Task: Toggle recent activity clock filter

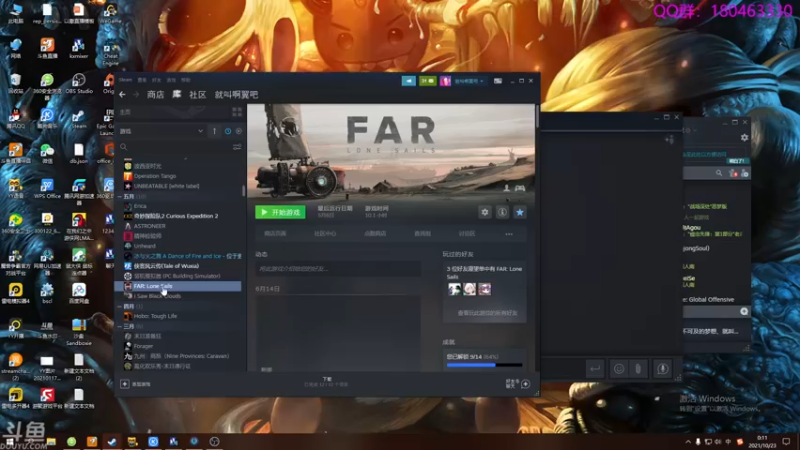Action: pos(228,131)
